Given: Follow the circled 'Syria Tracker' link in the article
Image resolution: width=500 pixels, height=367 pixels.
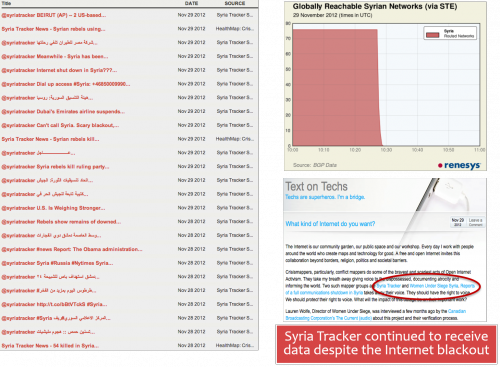Looking at the screenshot, I should coord(389,286).
